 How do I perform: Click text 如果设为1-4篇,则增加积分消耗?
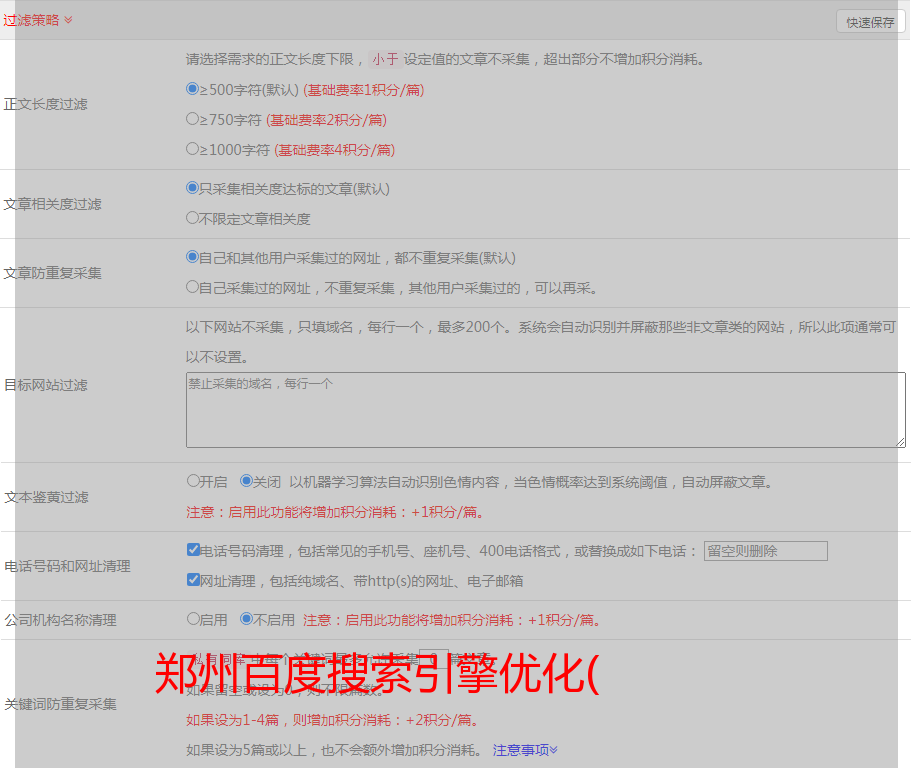(293, 720)
